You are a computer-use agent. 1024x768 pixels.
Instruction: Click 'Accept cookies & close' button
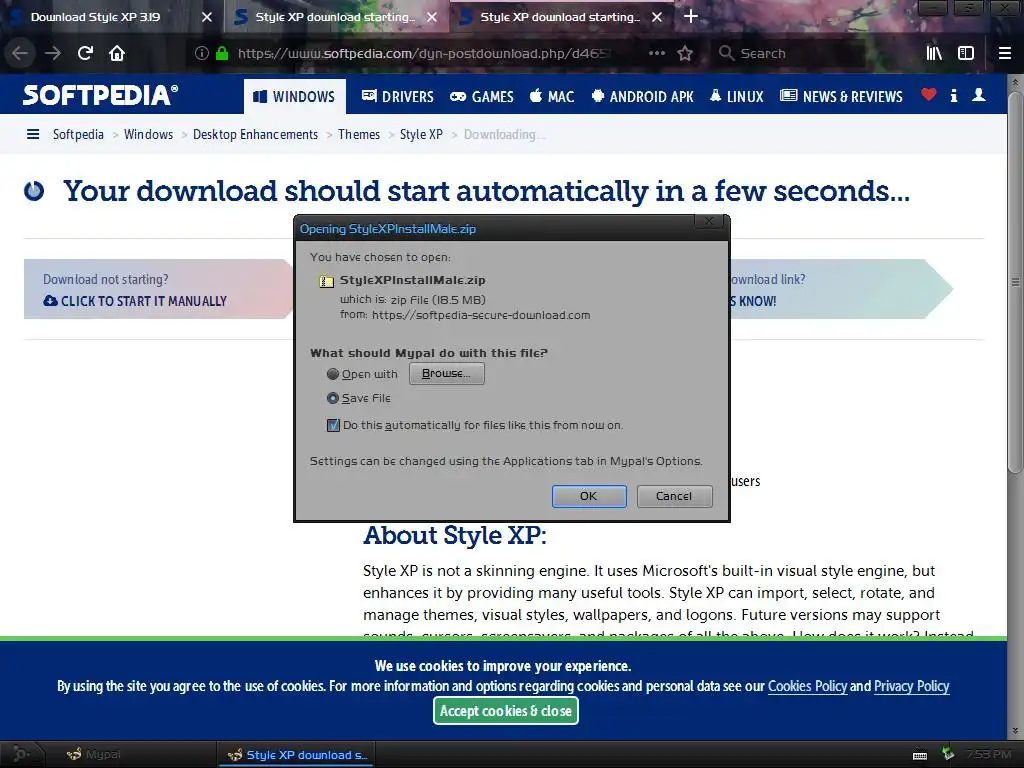(x=505, y=711)
